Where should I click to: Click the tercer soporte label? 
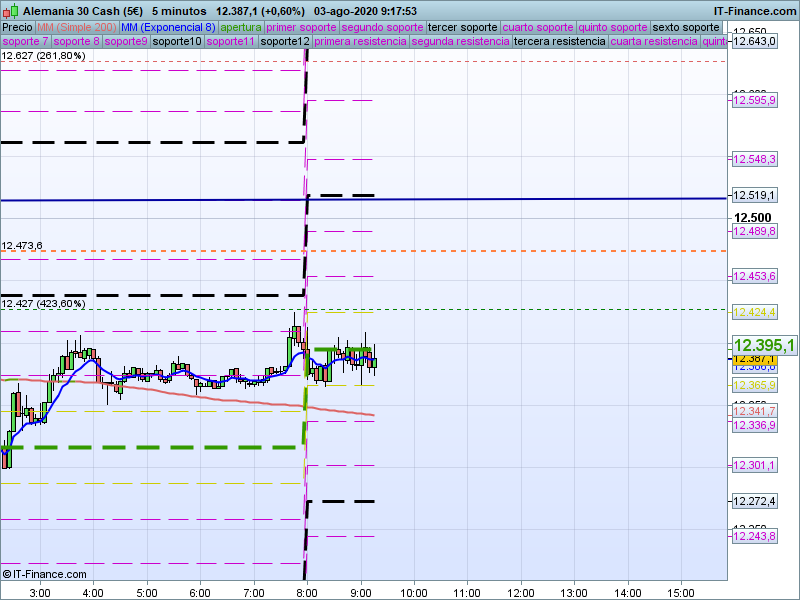pos(463,27)
